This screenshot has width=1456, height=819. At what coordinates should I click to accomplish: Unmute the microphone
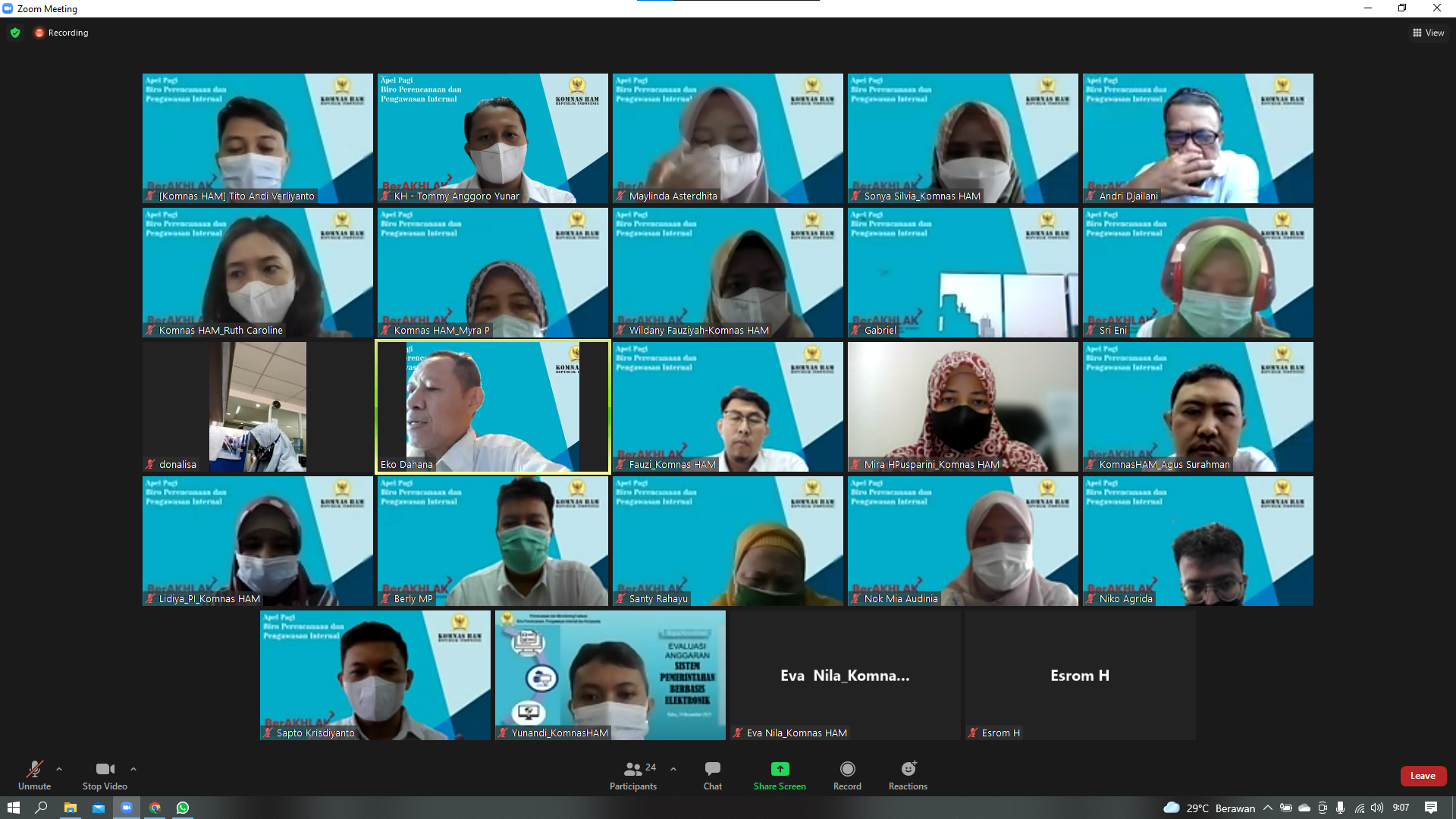click(34, 770)
